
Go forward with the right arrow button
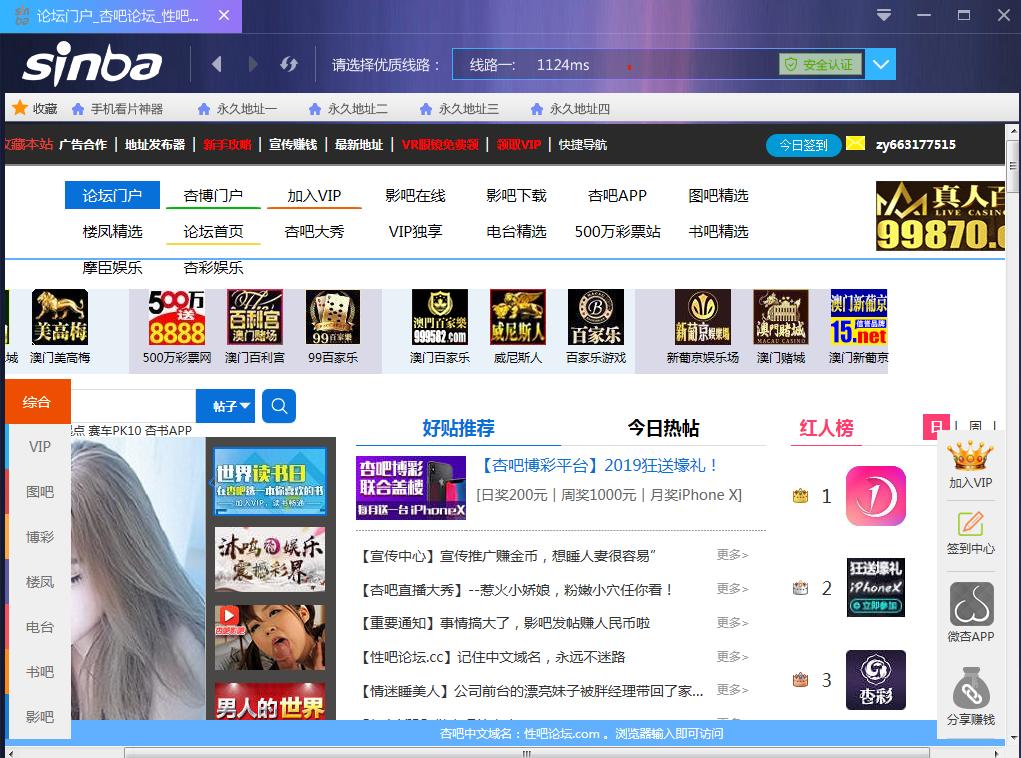tap(253, 64)
